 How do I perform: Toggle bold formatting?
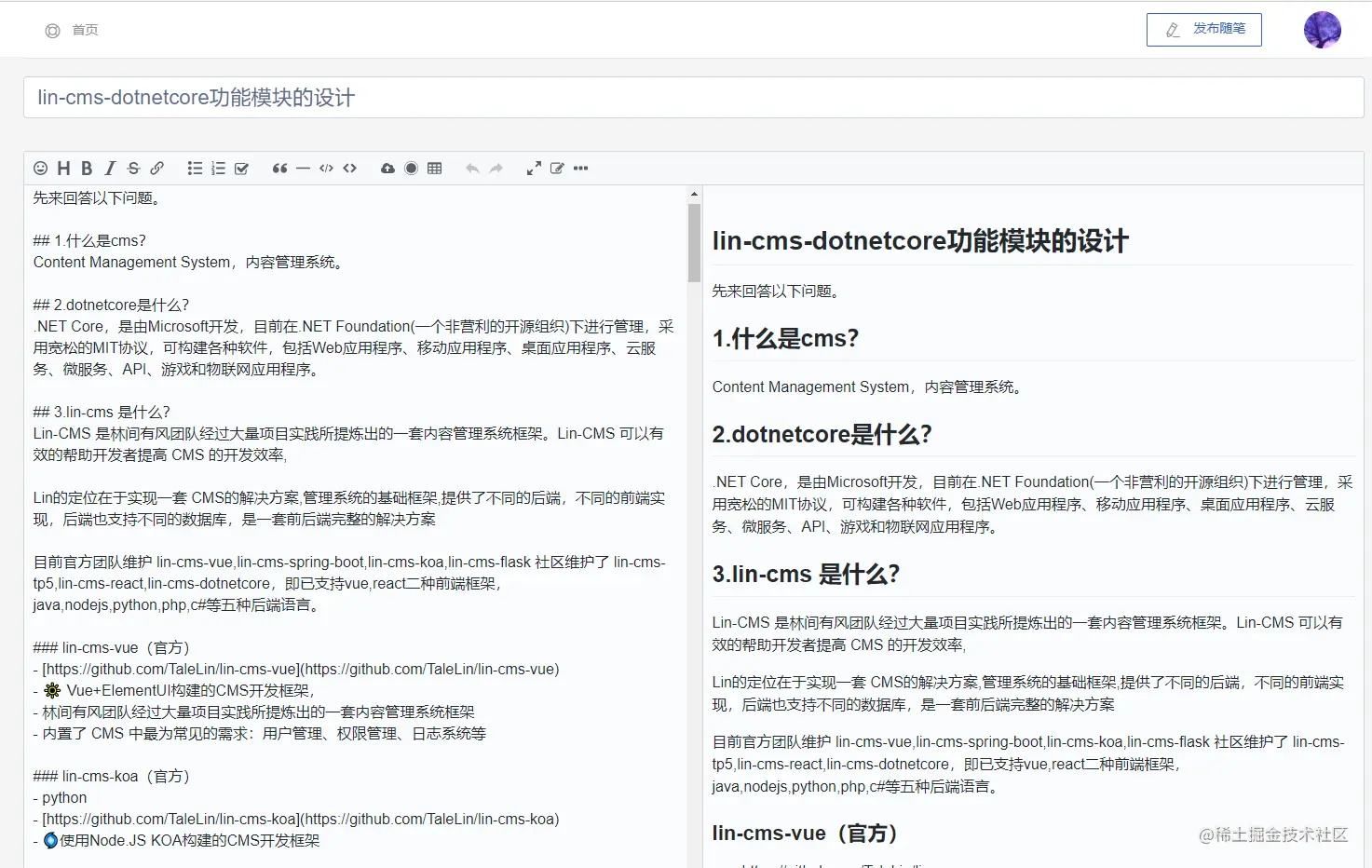tap(87, 169)
